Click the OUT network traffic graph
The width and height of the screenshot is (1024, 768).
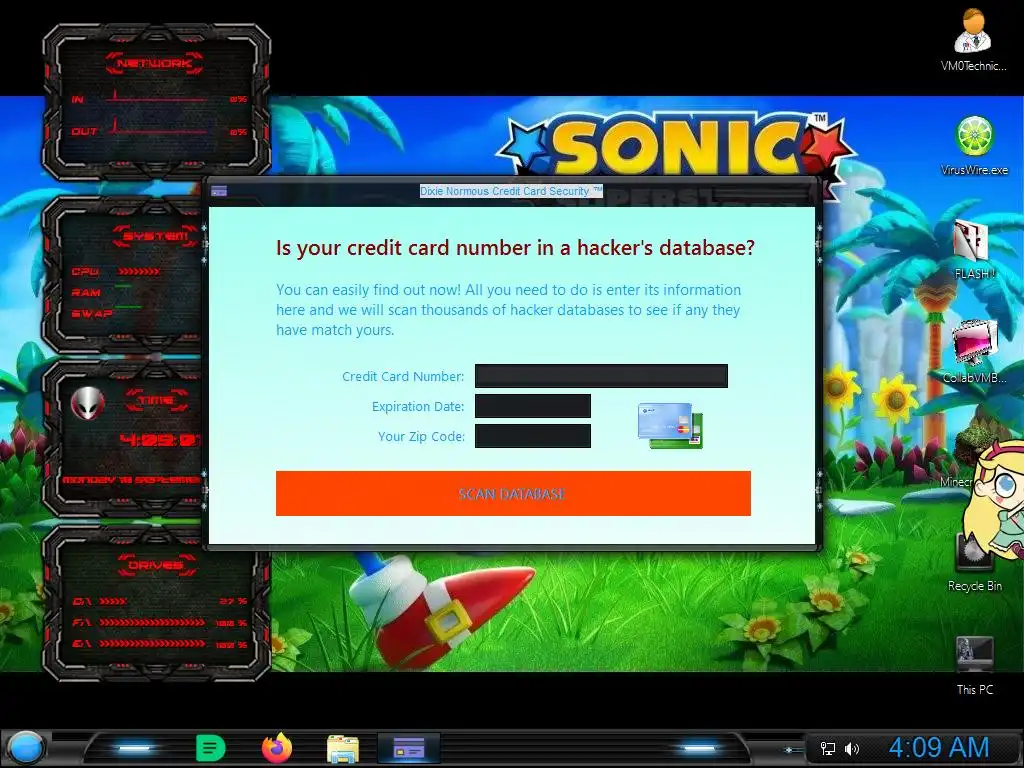(x=159, y=127)
